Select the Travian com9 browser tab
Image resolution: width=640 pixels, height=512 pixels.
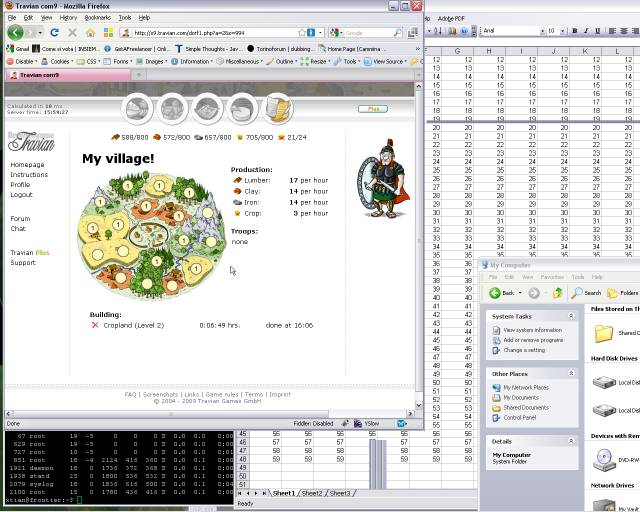coord(68,75)
